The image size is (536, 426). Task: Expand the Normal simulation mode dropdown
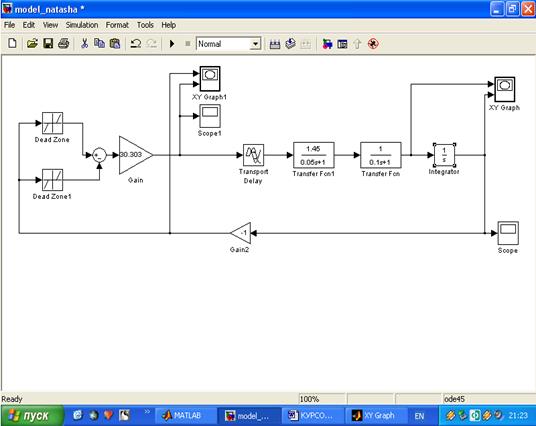pyautogui.click(x=255, y=44)
